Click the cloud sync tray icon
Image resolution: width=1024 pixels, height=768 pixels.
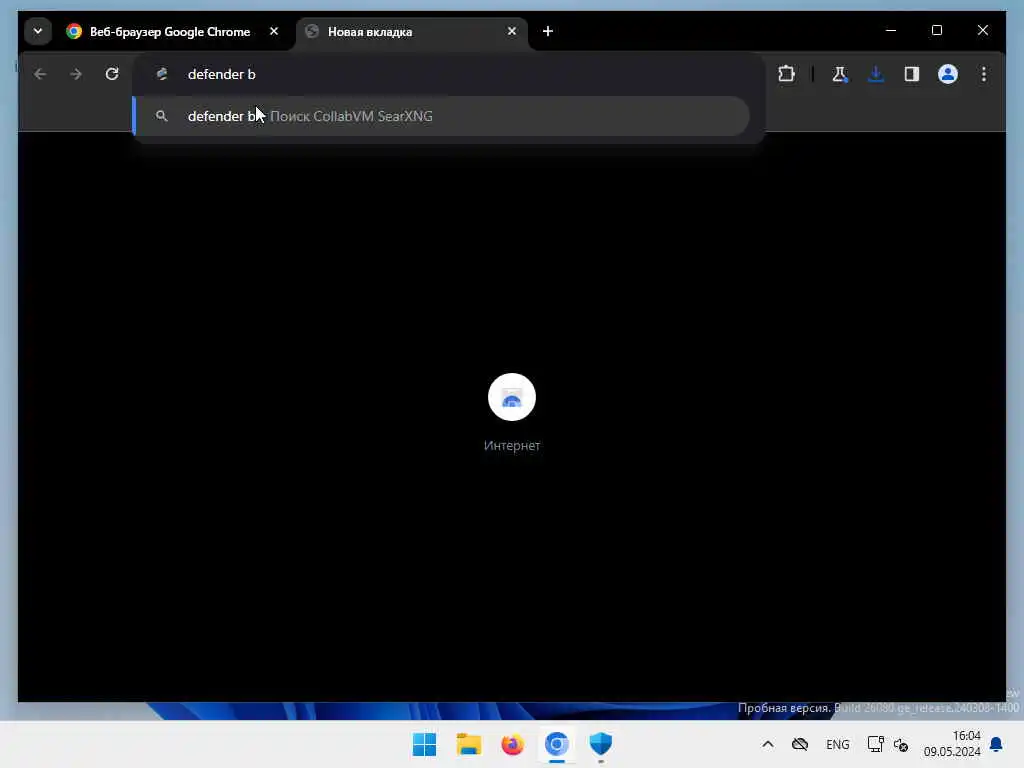coord(800,744)
